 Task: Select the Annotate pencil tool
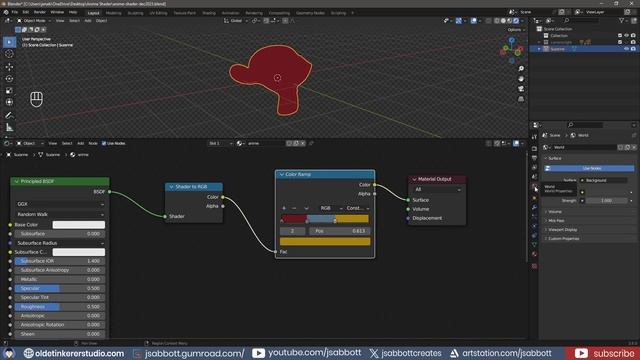9,116
